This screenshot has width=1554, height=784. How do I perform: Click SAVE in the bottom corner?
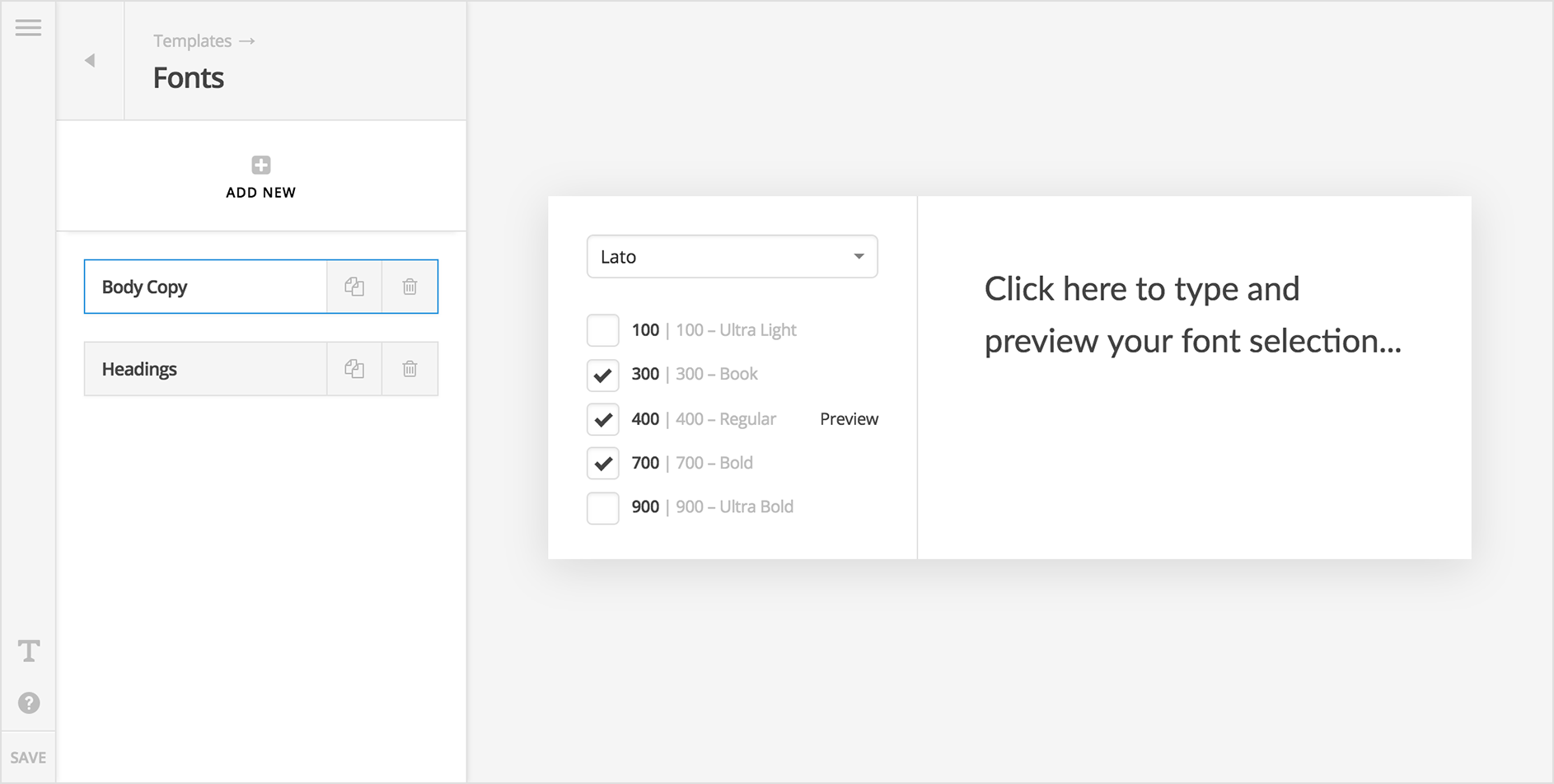click(x=29, y=756)
